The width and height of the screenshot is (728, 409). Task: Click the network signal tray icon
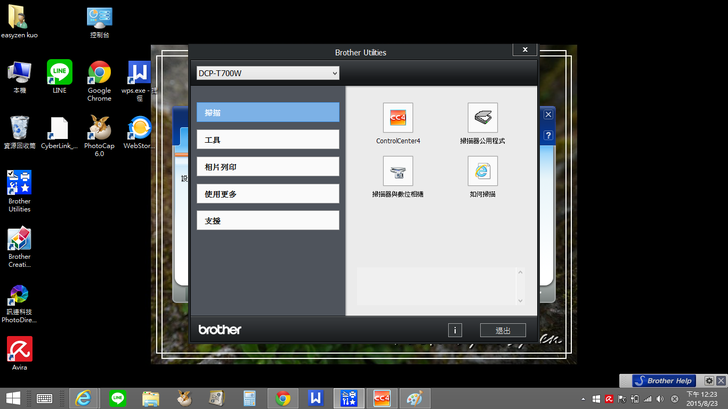pos(648,399)
